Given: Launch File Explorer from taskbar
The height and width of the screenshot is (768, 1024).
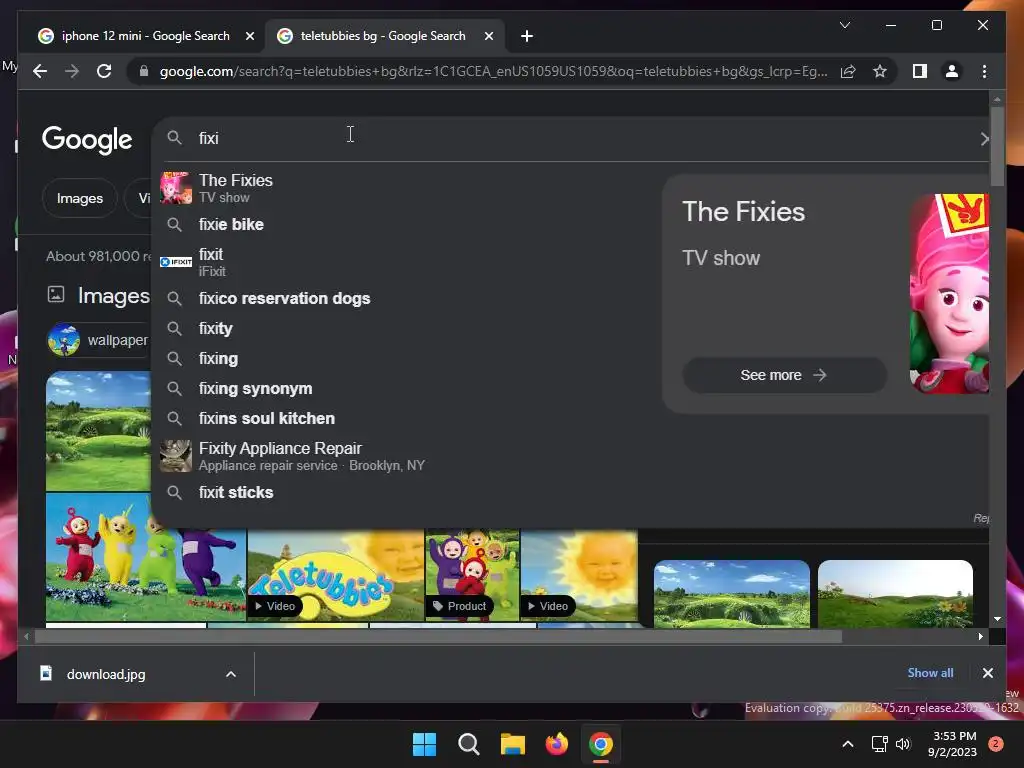Looking at the screenshot, I should coord(513,744).
